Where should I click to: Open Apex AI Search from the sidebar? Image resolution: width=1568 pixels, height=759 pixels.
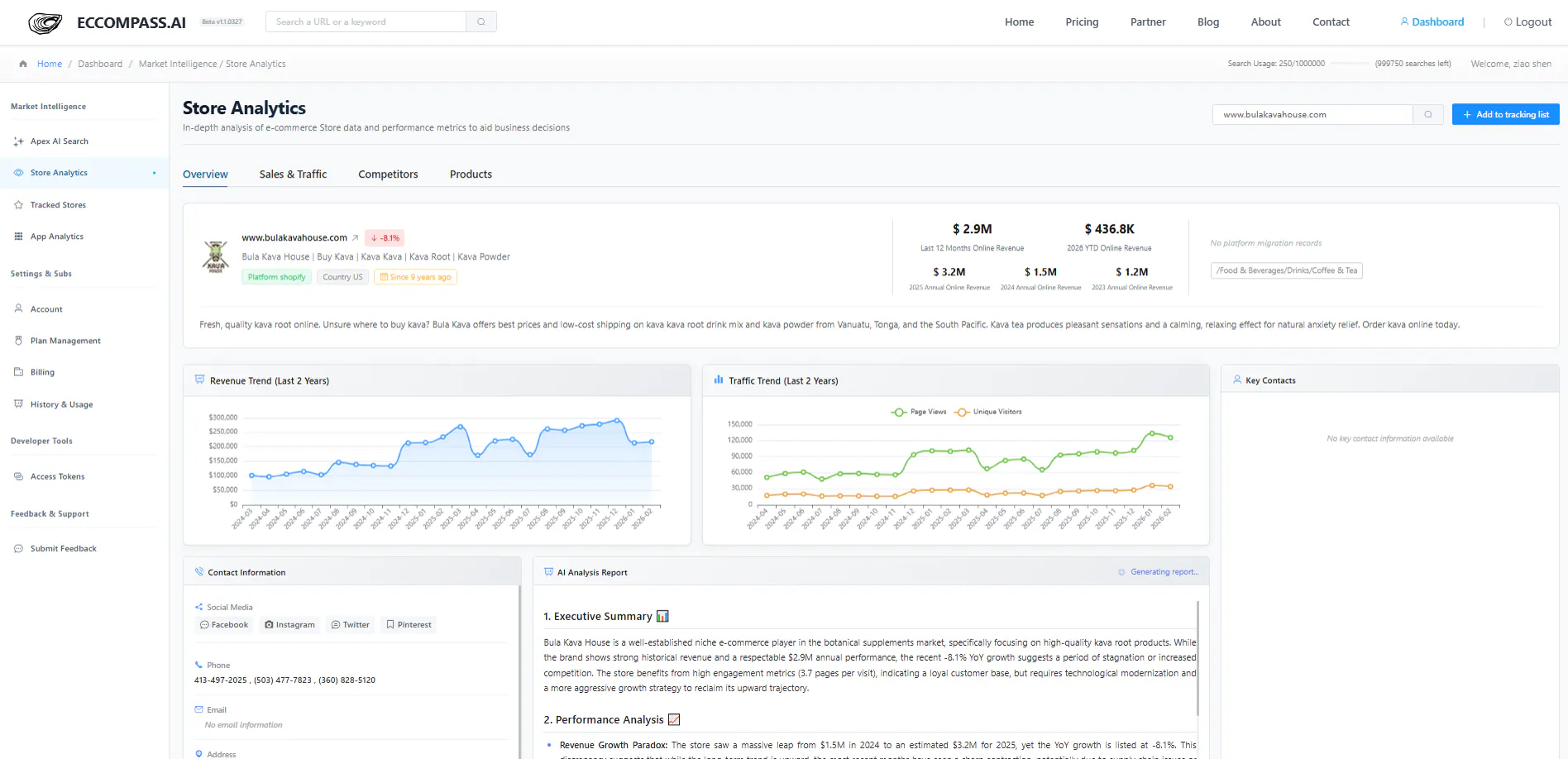pos(60,141)
